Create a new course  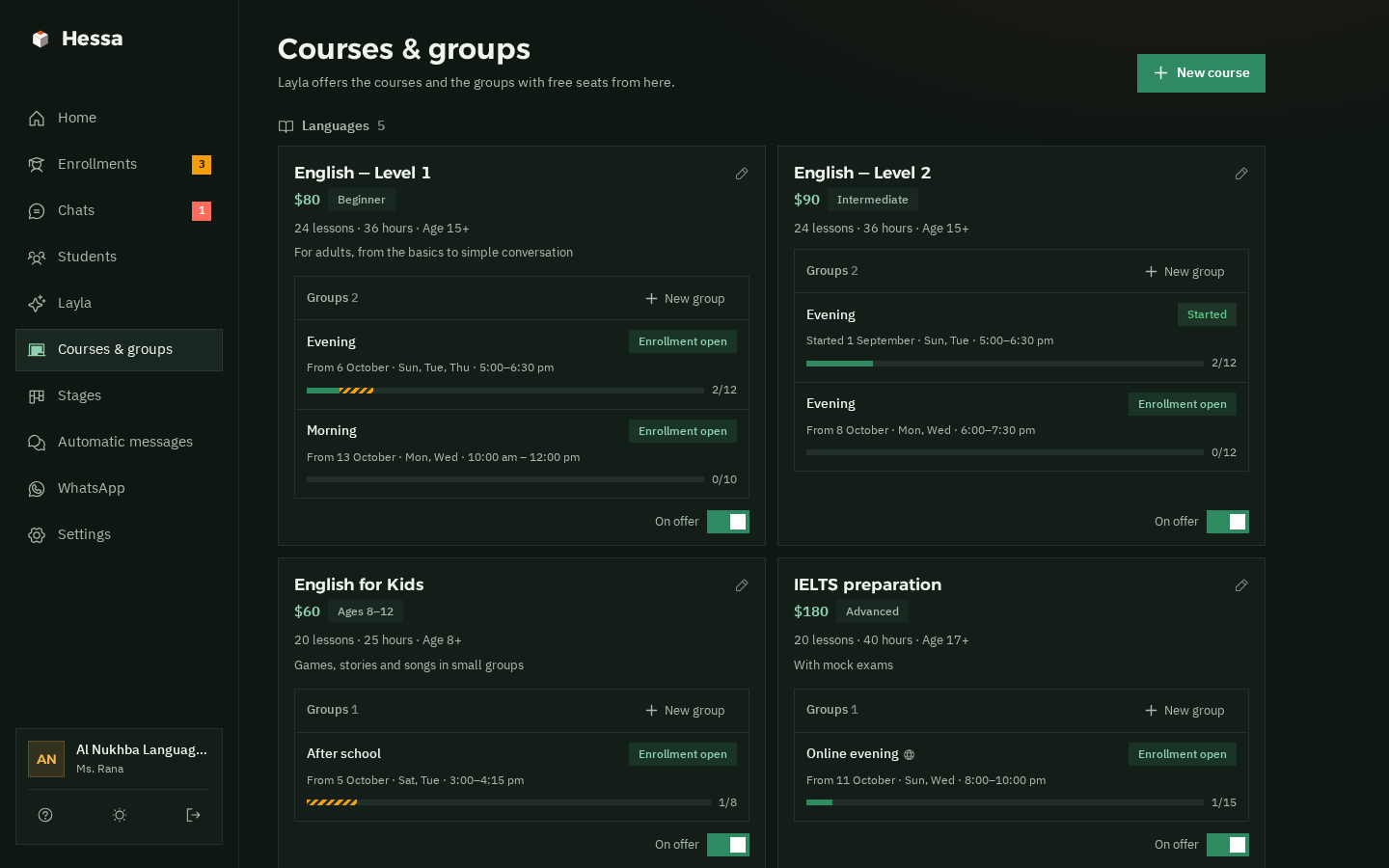pos(1201,73)
